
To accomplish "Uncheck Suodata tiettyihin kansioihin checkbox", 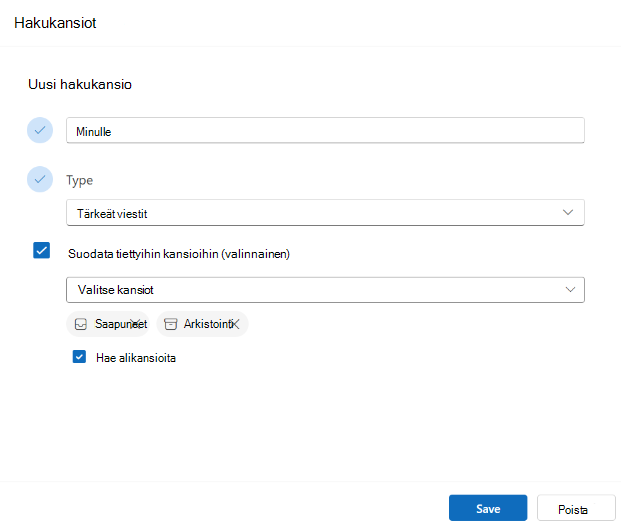I will [42, 250].
